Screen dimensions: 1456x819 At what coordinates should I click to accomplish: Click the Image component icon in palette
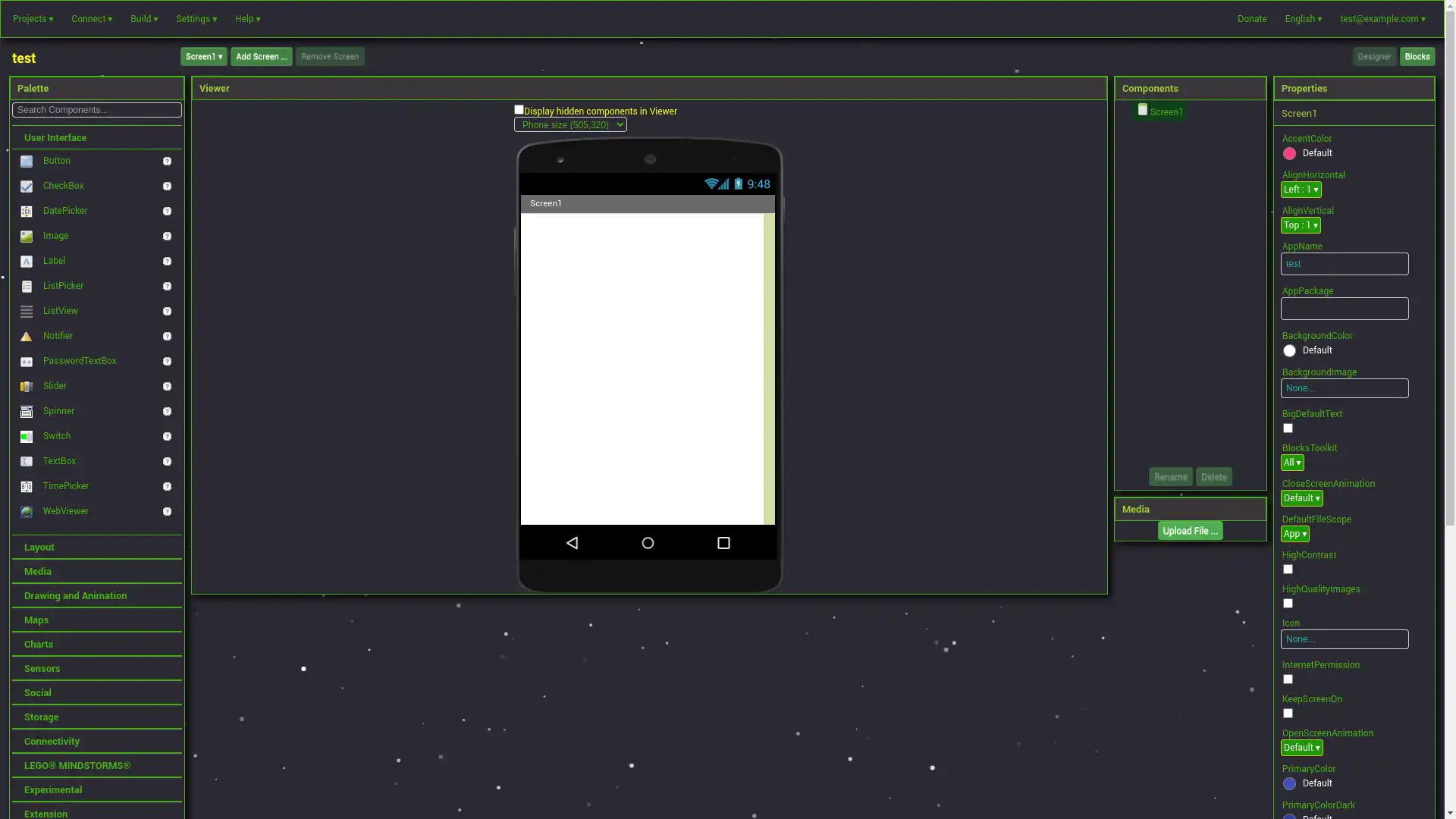(x=26, y=236)
